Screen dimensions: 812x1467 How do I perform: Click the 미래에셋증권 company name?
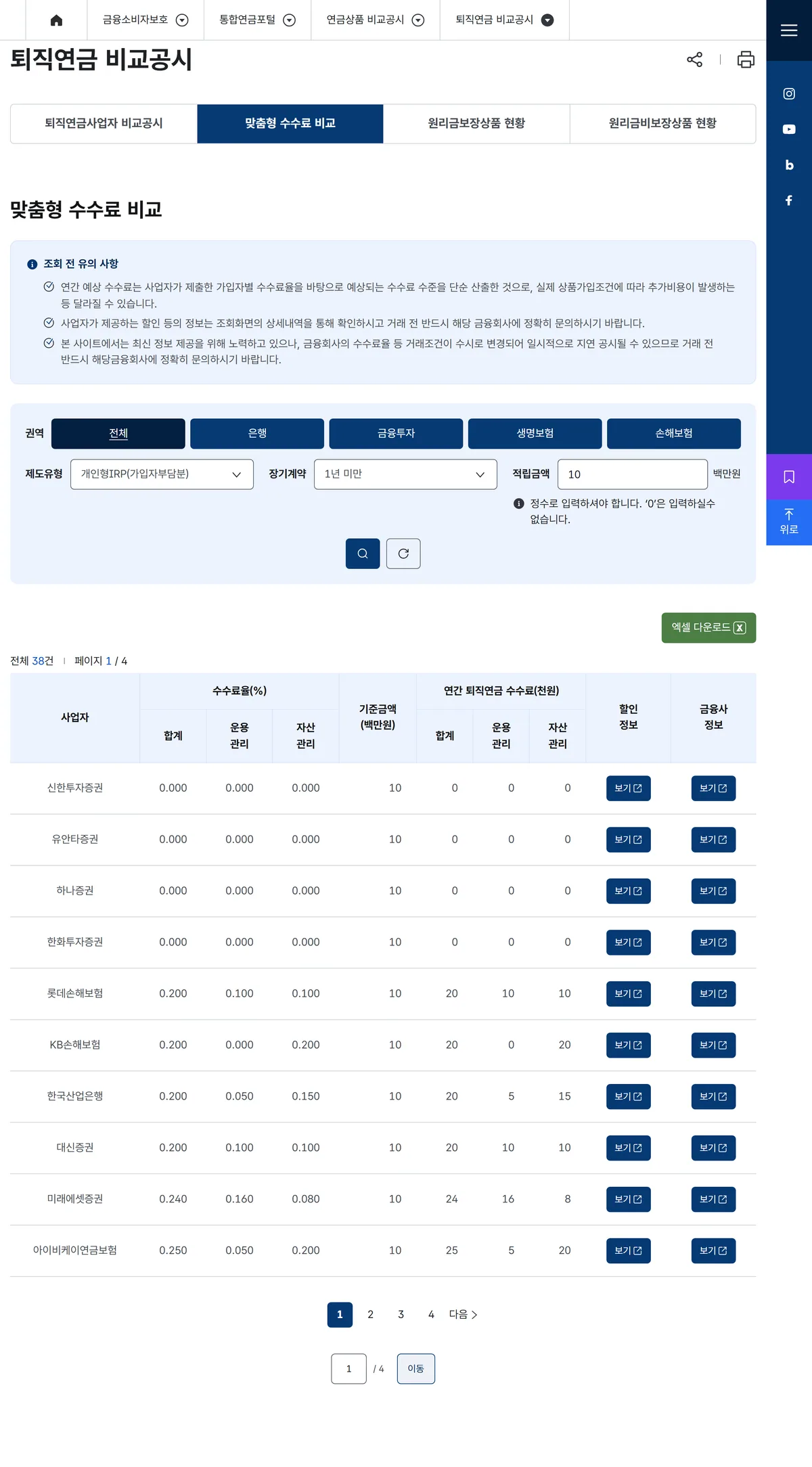pos(75,1199)
